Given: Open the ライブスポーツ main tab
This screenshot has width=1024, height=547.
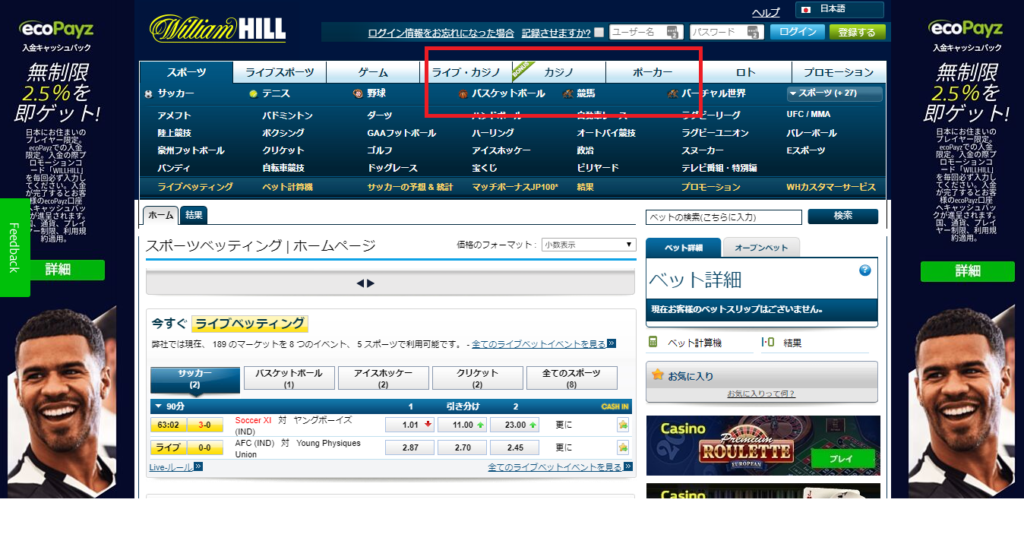Looking at the screenshot, I should 280,72.
